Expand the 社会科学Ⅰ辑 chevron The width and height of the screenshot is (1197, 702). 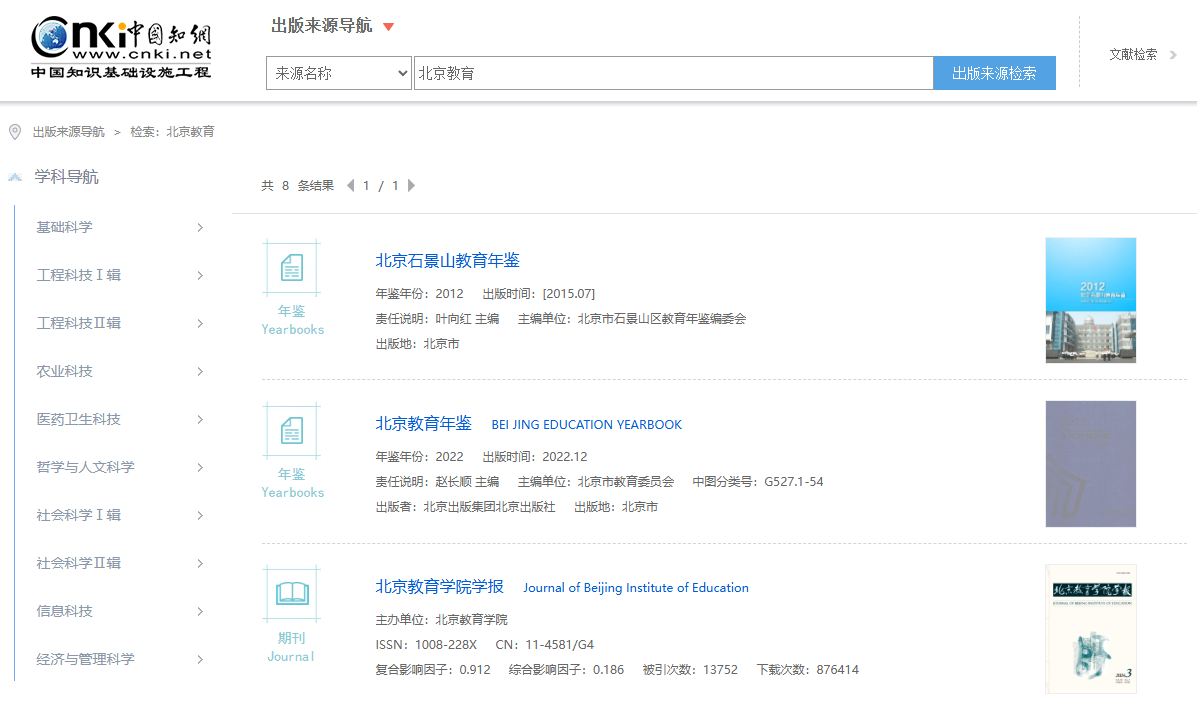pyautogui.click(x=200, y=515)
